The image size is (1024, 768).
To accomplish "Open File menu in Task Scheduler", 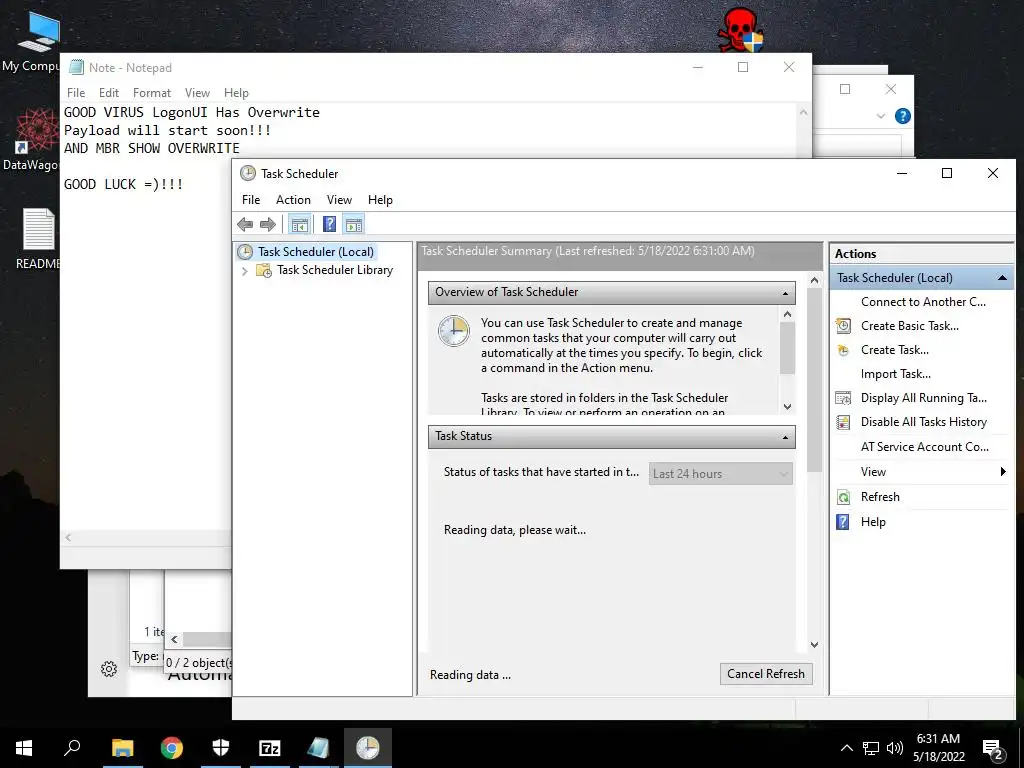I will click(x=251, y=200).
